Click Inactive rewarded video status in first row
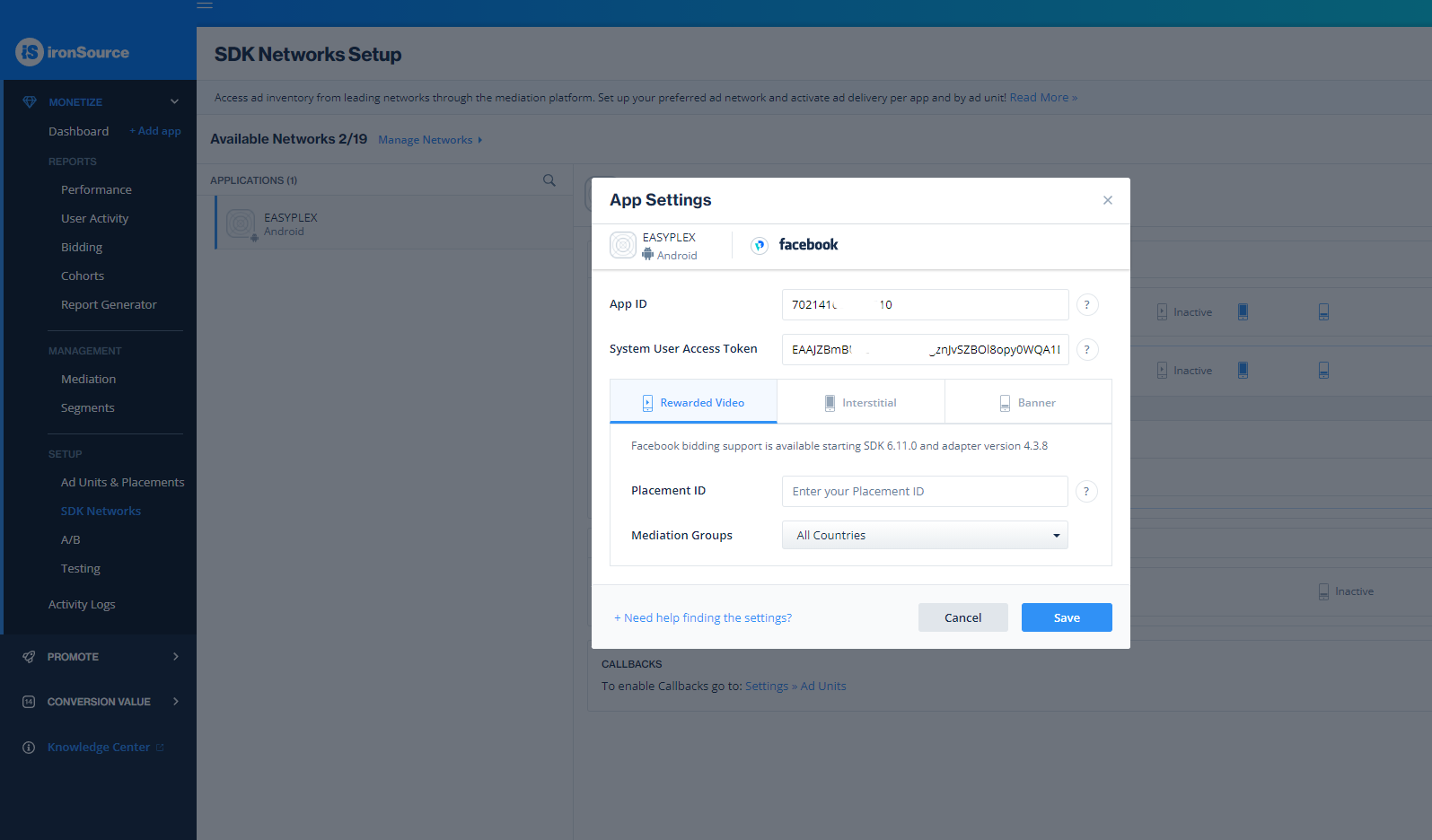 pyautogui.click(x=1184, y=312)
